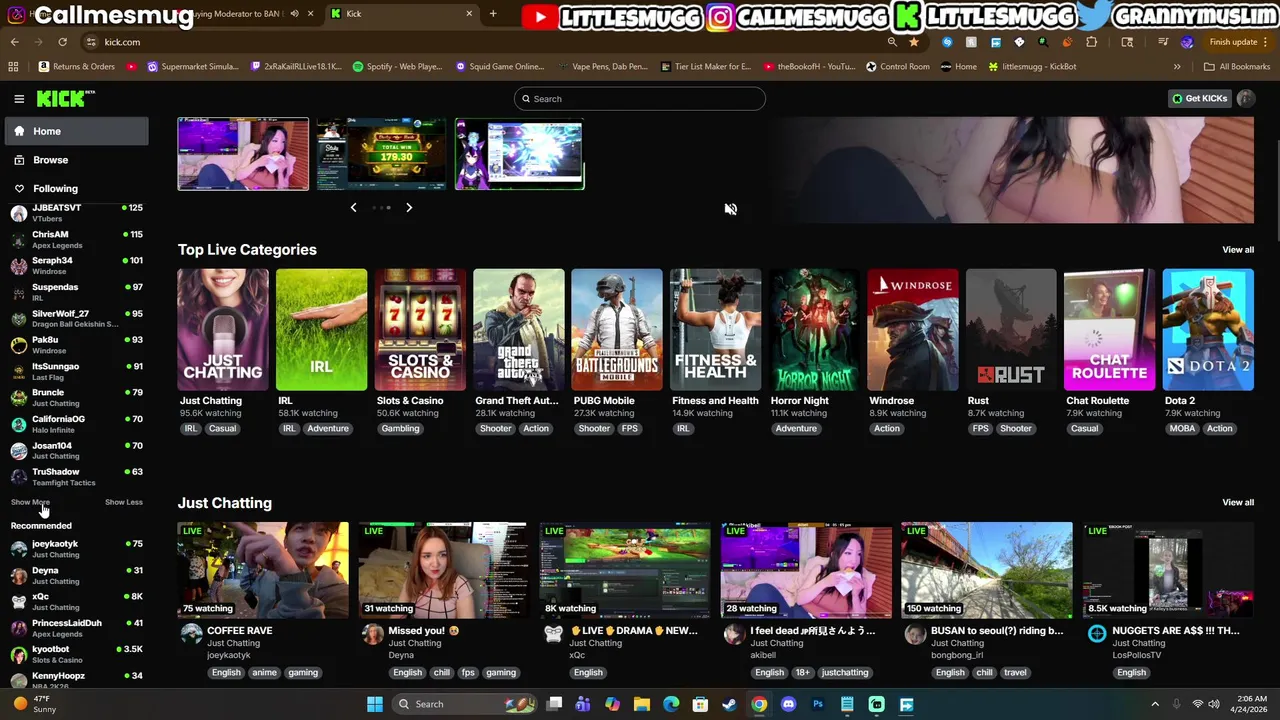This screenshot has height=720, width=1280.
Task: View all Top Live Categories
Action: click(1238, 250)
